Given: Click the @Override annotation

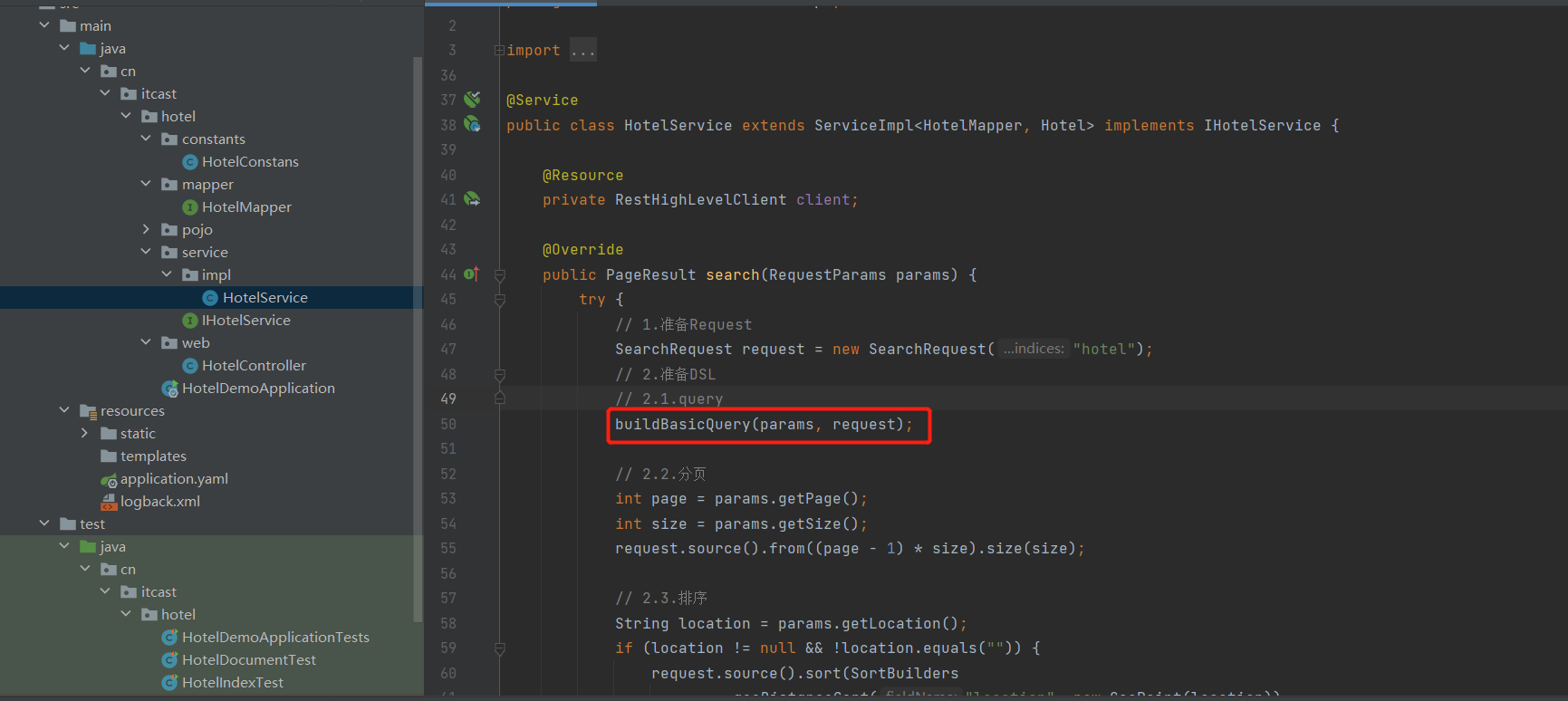Looking at the screenshot, I should click(582, 250).
